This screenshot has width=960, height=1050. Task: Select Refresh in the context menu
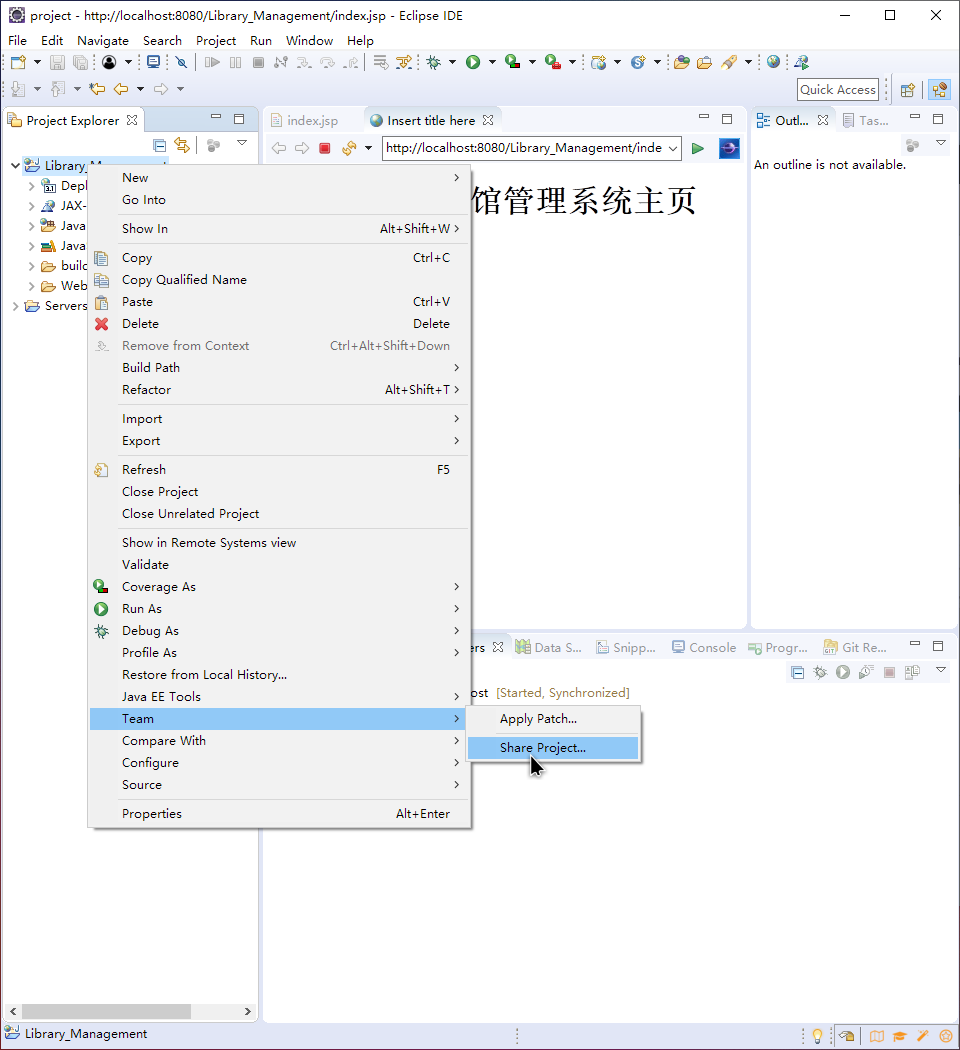279,469
